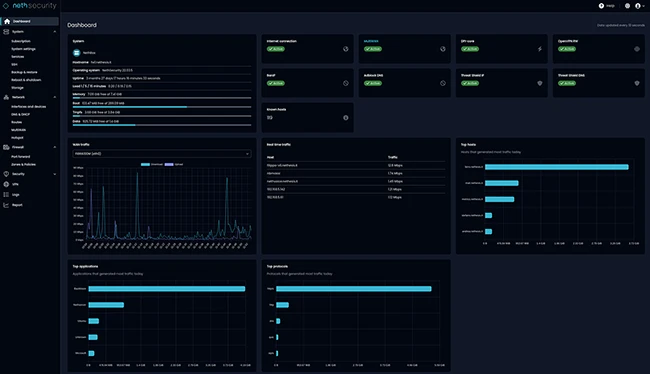Click the MultiWAN card title link
Image resolution: width=650 pixels, height=374 pixels.
coord(371,41)
